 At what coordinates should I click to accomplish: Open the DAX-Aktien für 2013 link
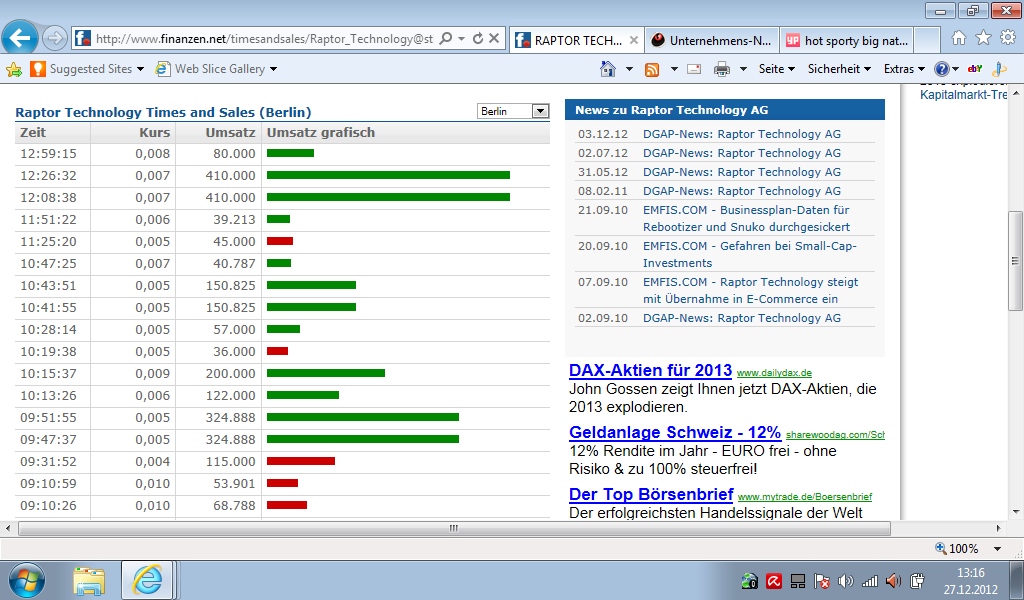(x=650, y=371)
